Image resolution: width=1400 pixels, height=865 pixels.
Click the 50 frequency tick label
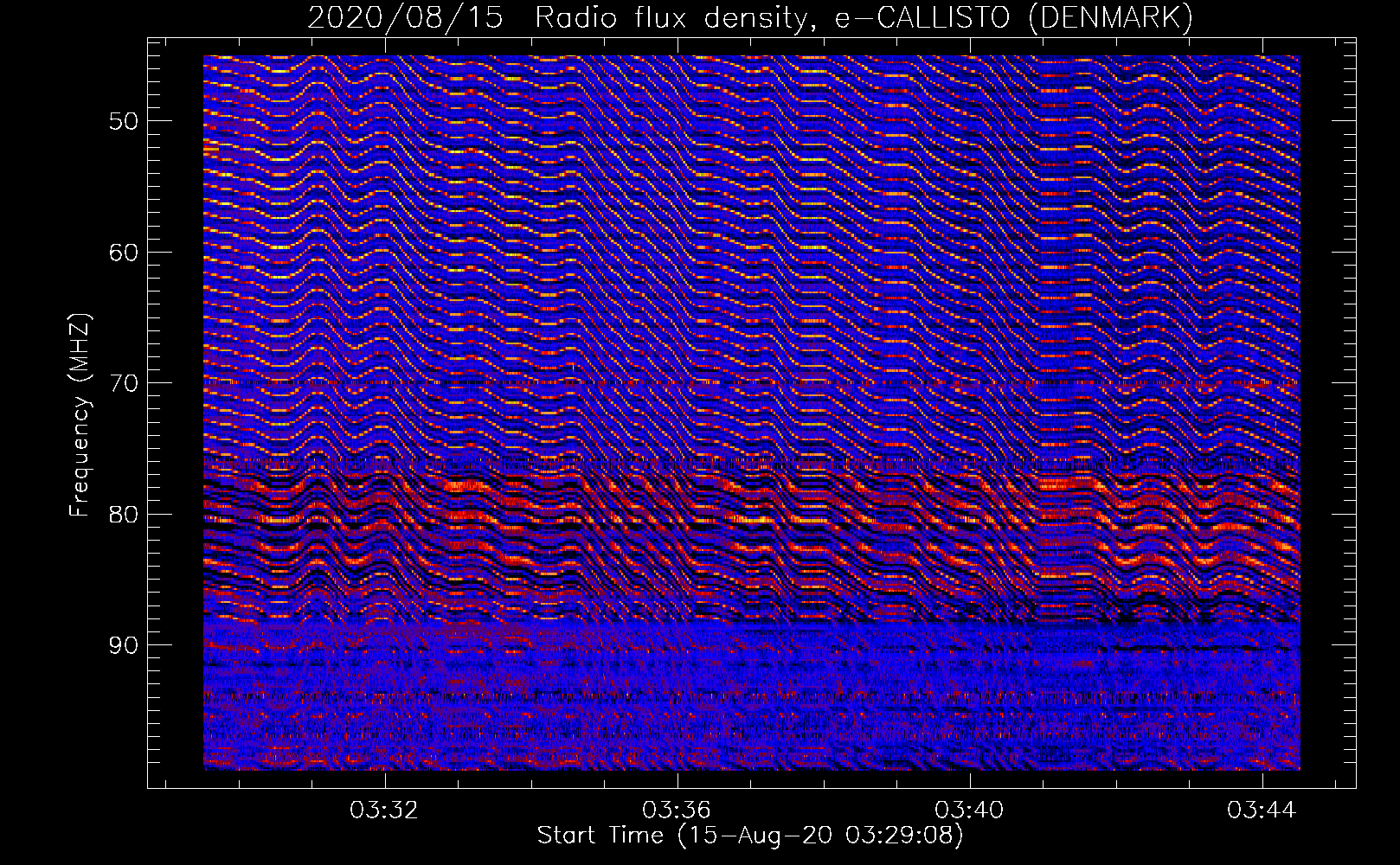[124, 121]
